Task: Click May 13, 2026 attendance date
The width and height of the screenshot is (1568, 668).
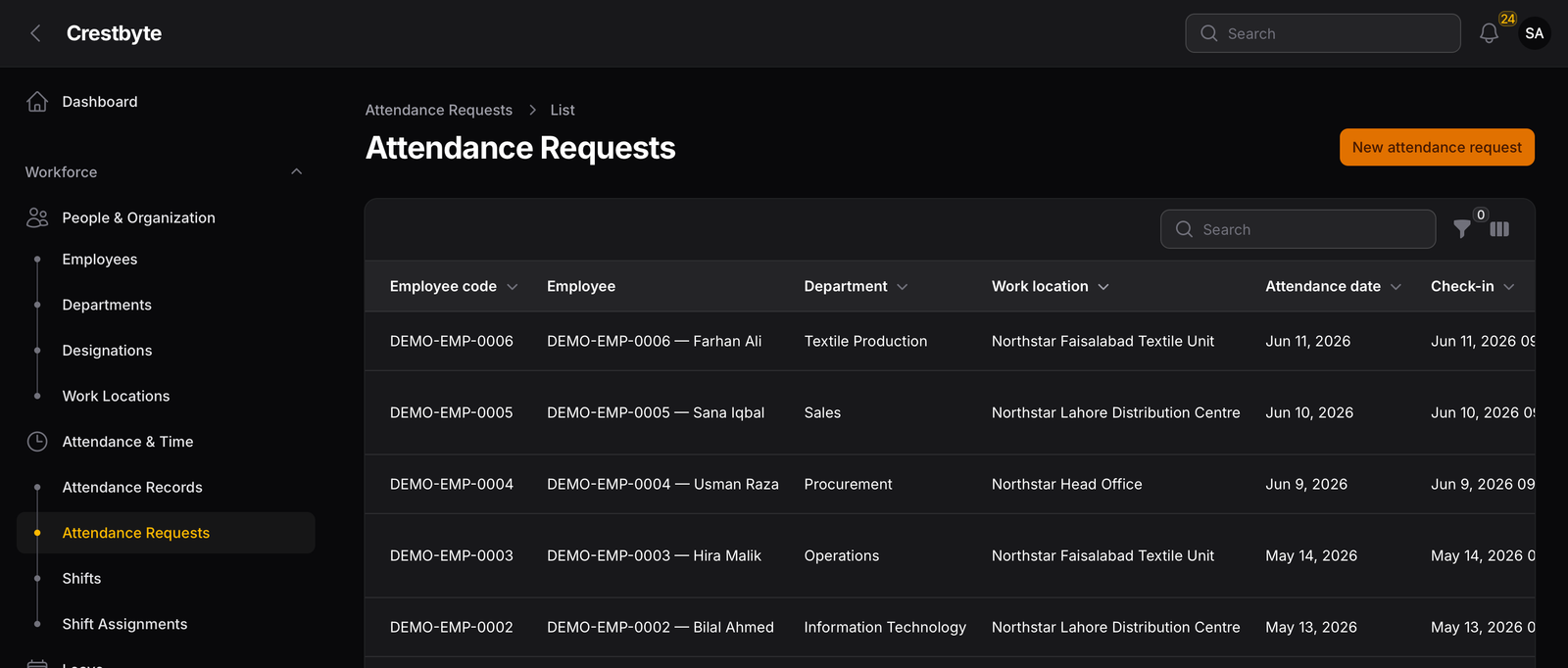Action: pos(1311,627)
